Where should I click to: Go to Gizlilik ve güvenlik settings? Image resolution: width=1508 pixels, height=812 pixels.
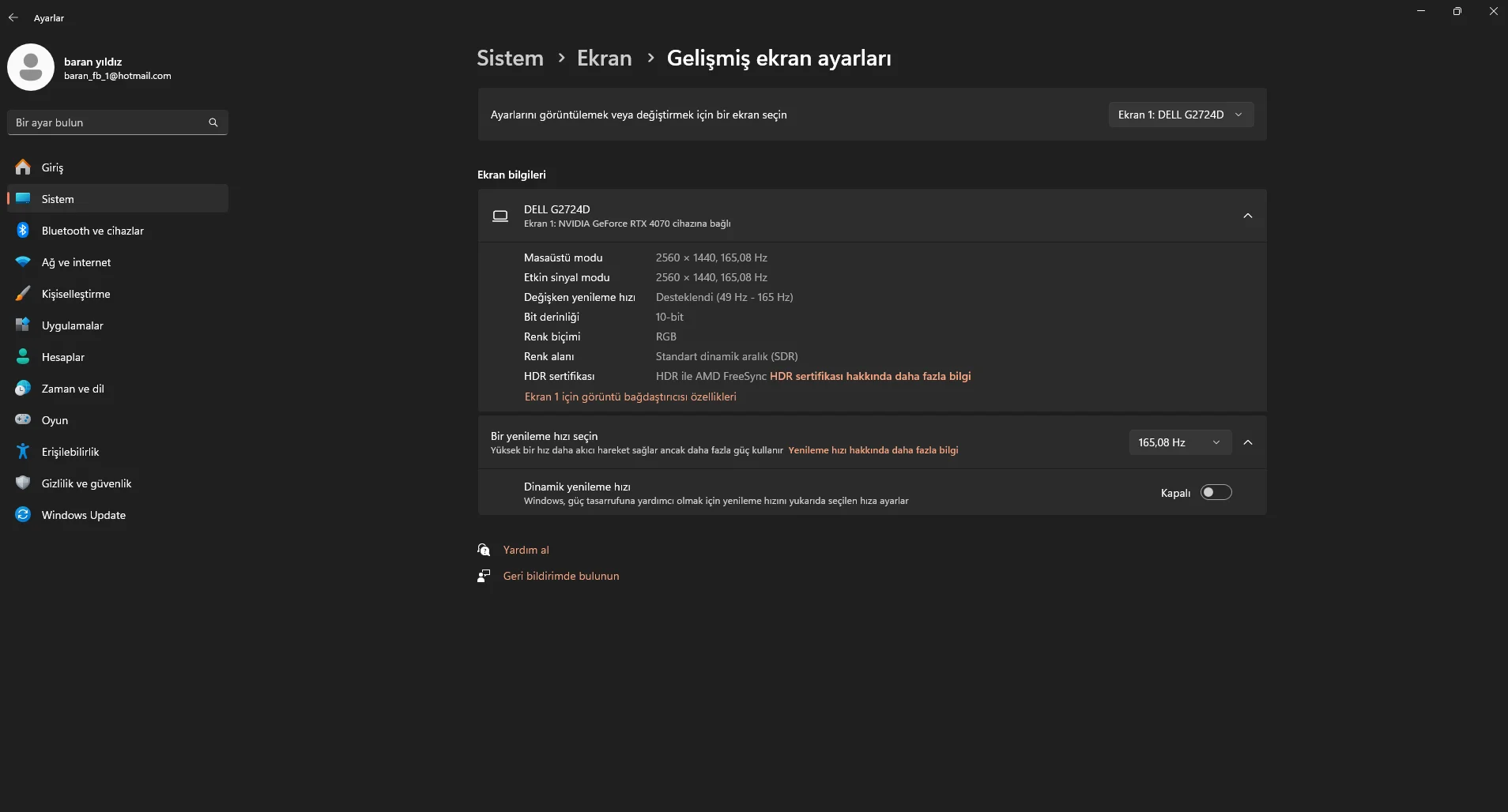118,483
